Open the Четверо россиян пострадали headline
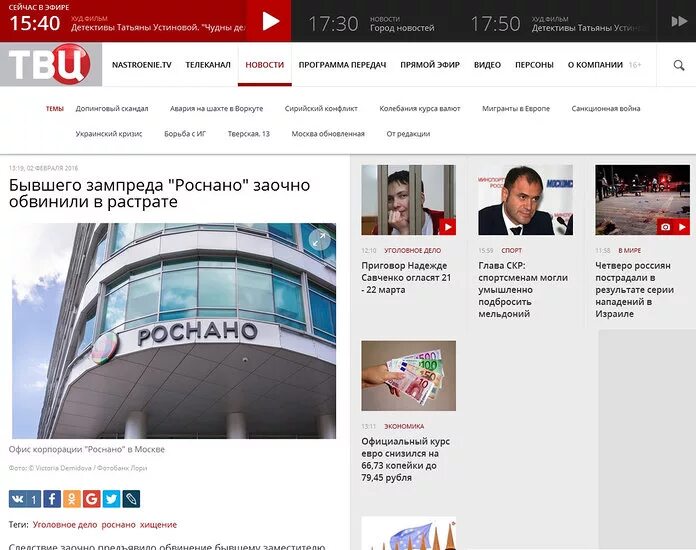Viewport: 696px width, 550px height. point(634,289)
